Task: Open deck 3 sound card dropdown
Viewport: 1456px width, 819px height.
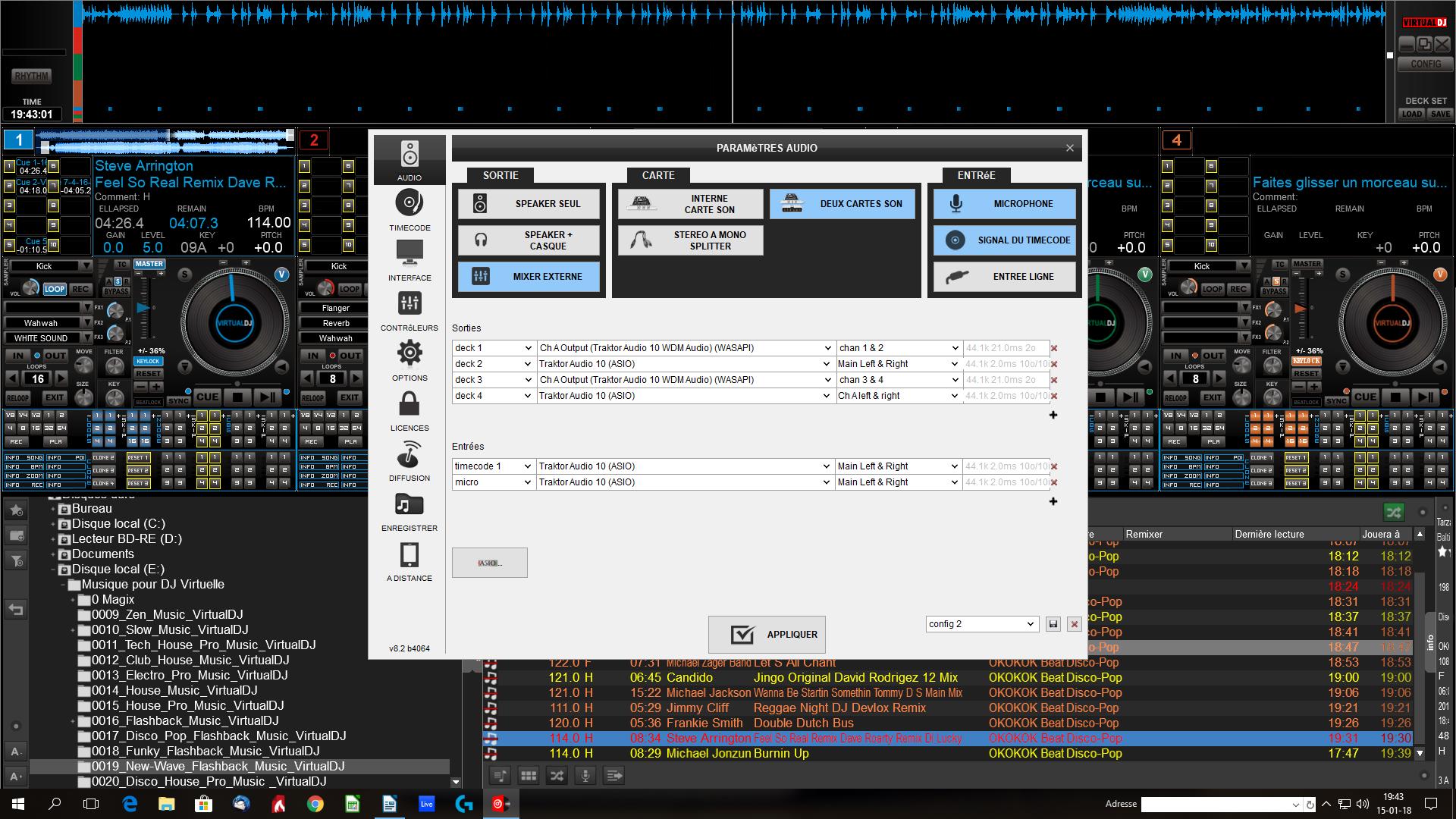Action: [x=686, y=380]
